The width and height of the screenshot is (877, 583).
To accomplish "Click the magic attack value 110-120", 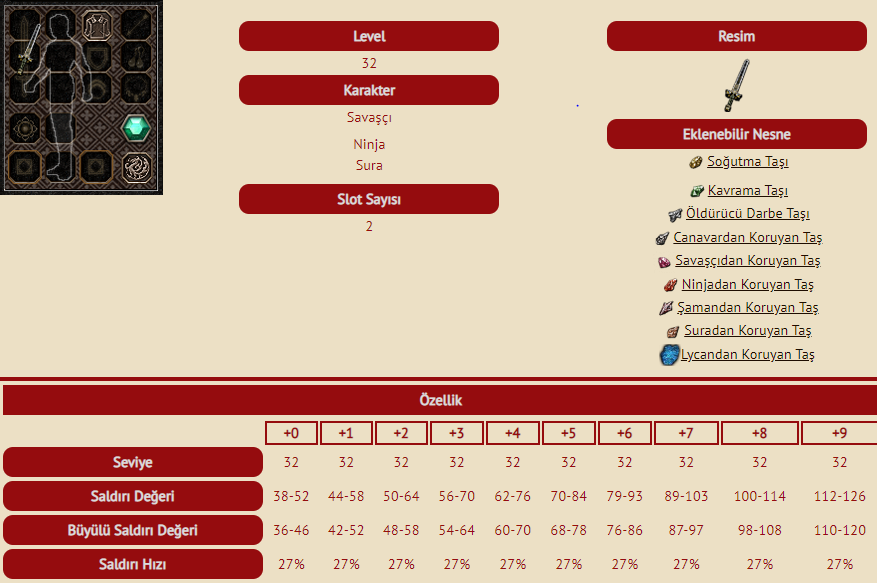I will (840, 530).
